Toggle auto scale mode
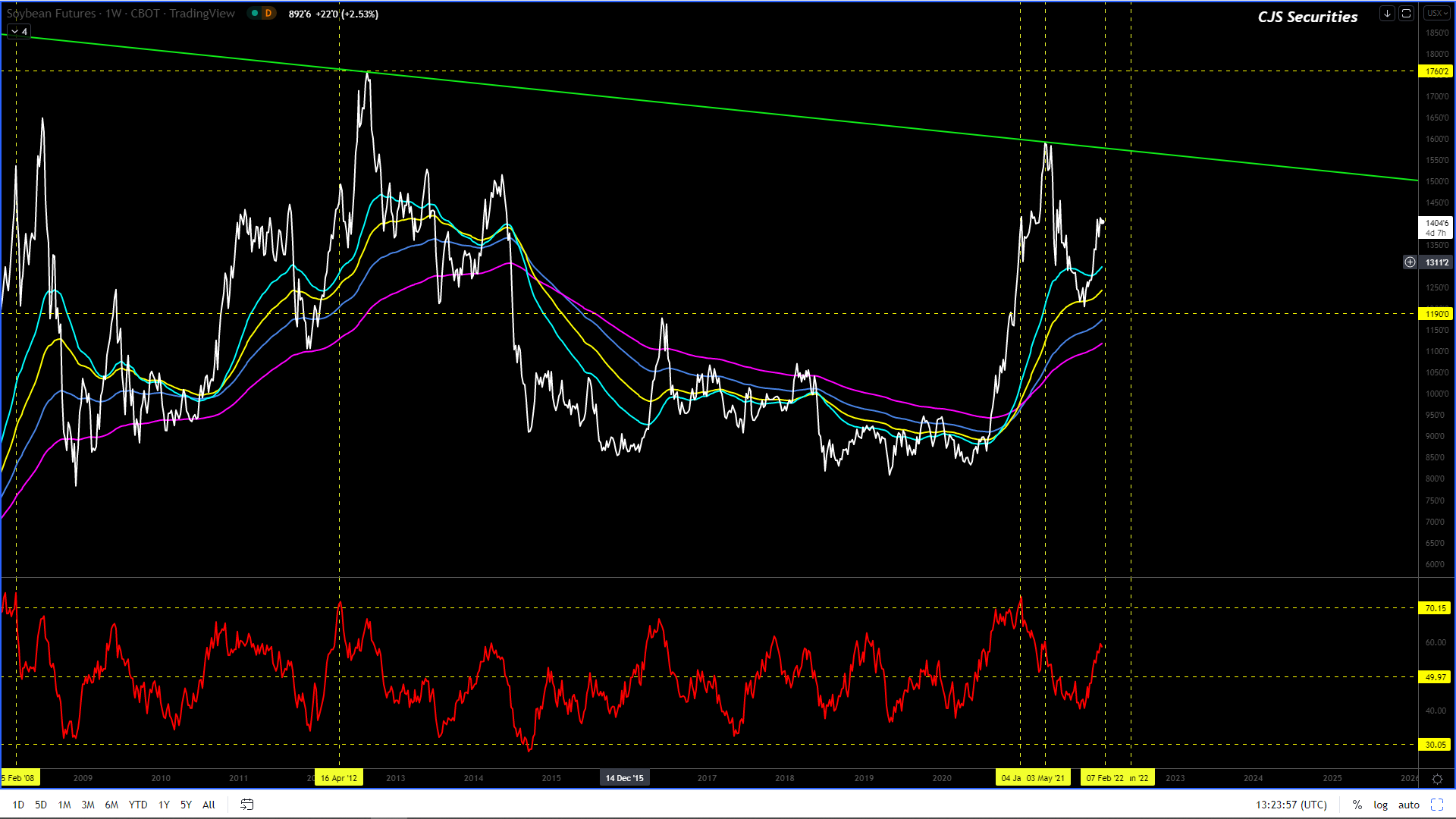This screenshot has width=1456, height=819. [x=1408, y=805]
